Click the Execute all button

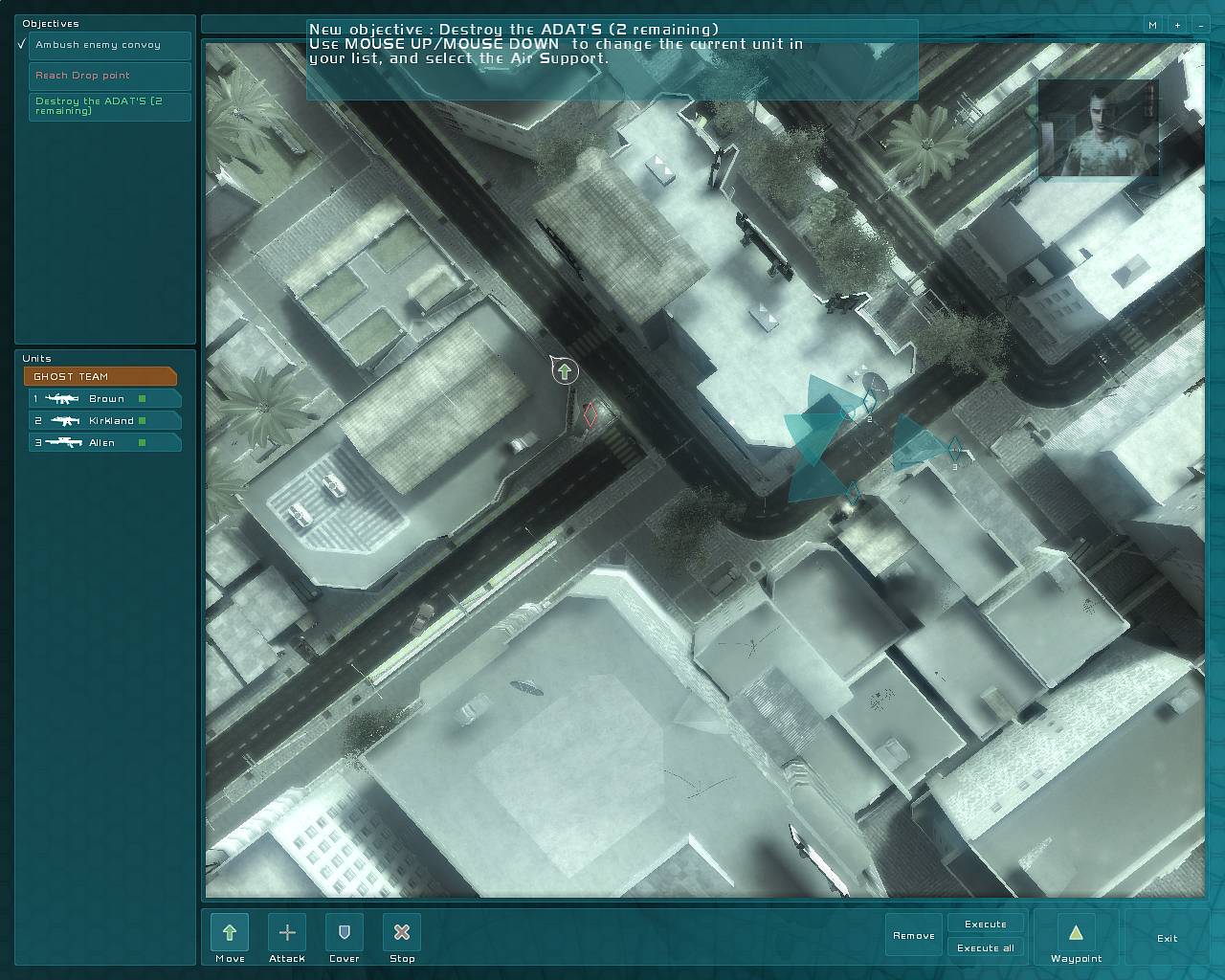[986, 947]
